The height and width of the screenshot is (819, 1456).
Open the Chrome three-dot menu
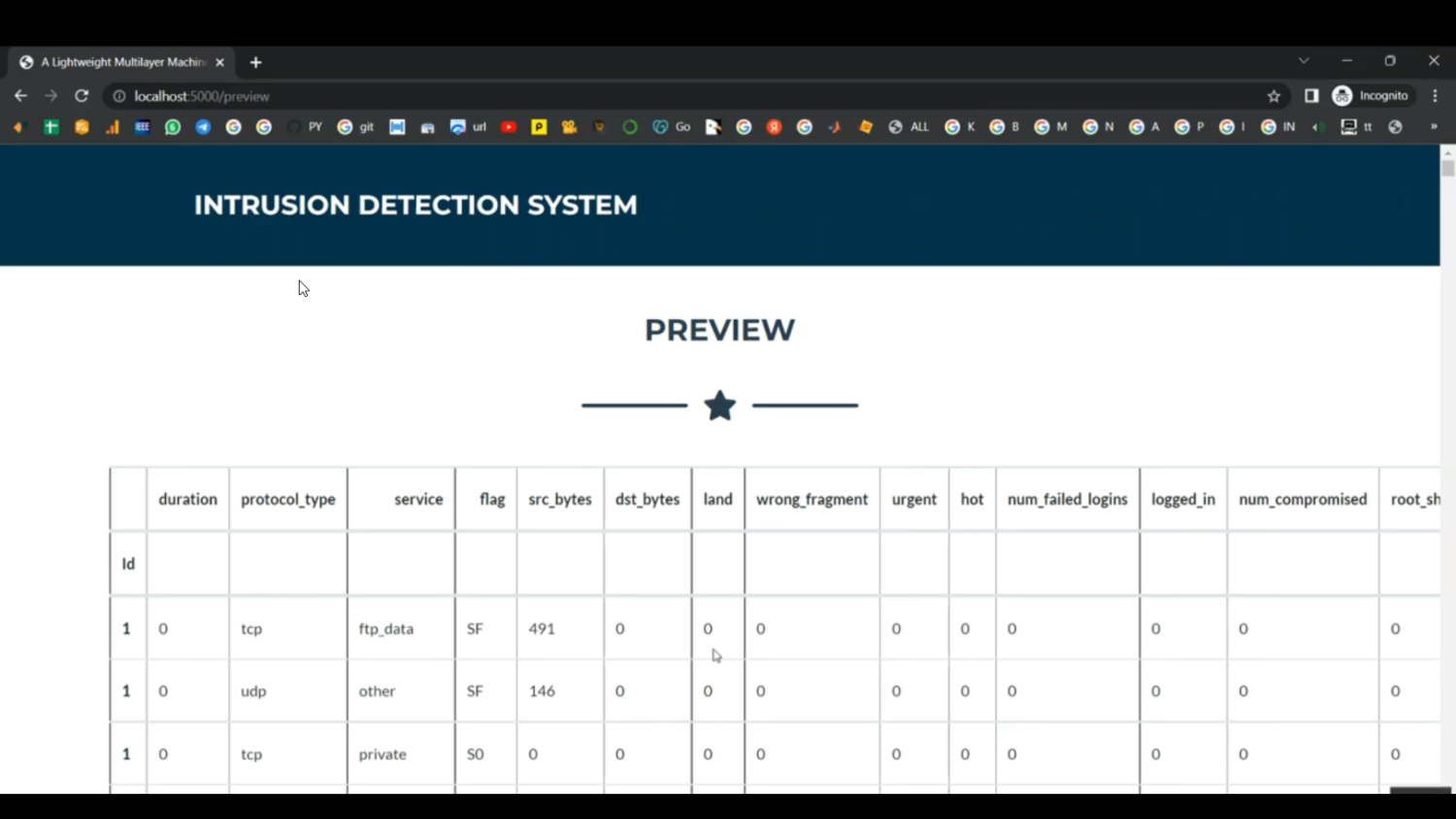click(1435, 96)
